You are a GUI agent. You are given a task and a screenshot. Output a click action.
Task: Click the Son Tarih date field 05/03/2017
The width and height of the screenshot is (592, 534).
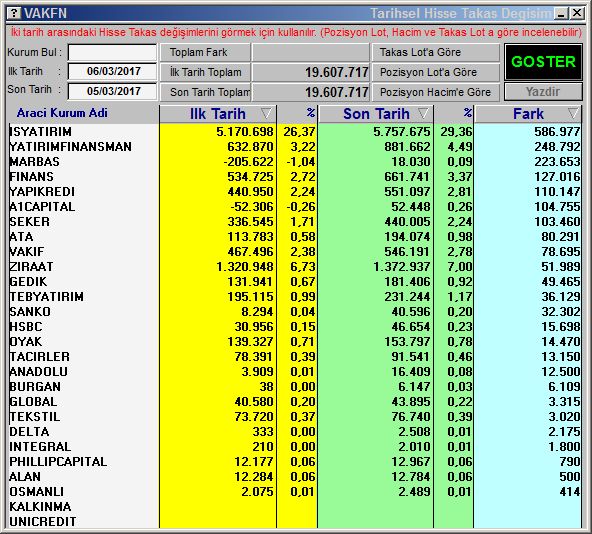[x=112, y=91]
